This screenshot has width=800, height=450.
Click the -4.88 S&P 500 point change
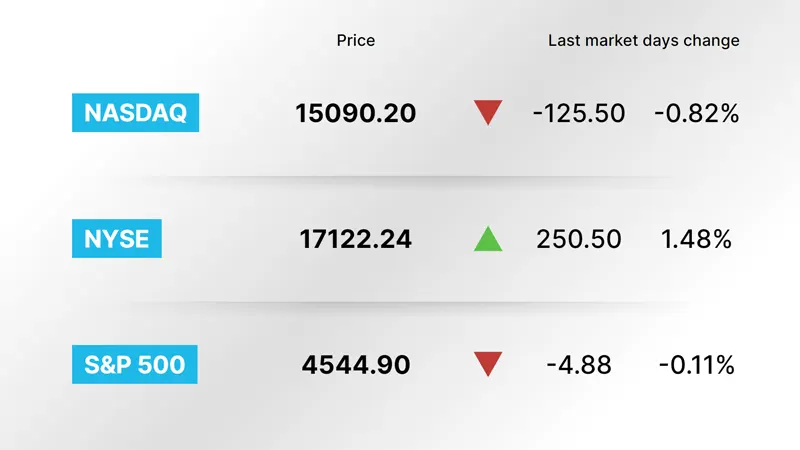(579, 365)
